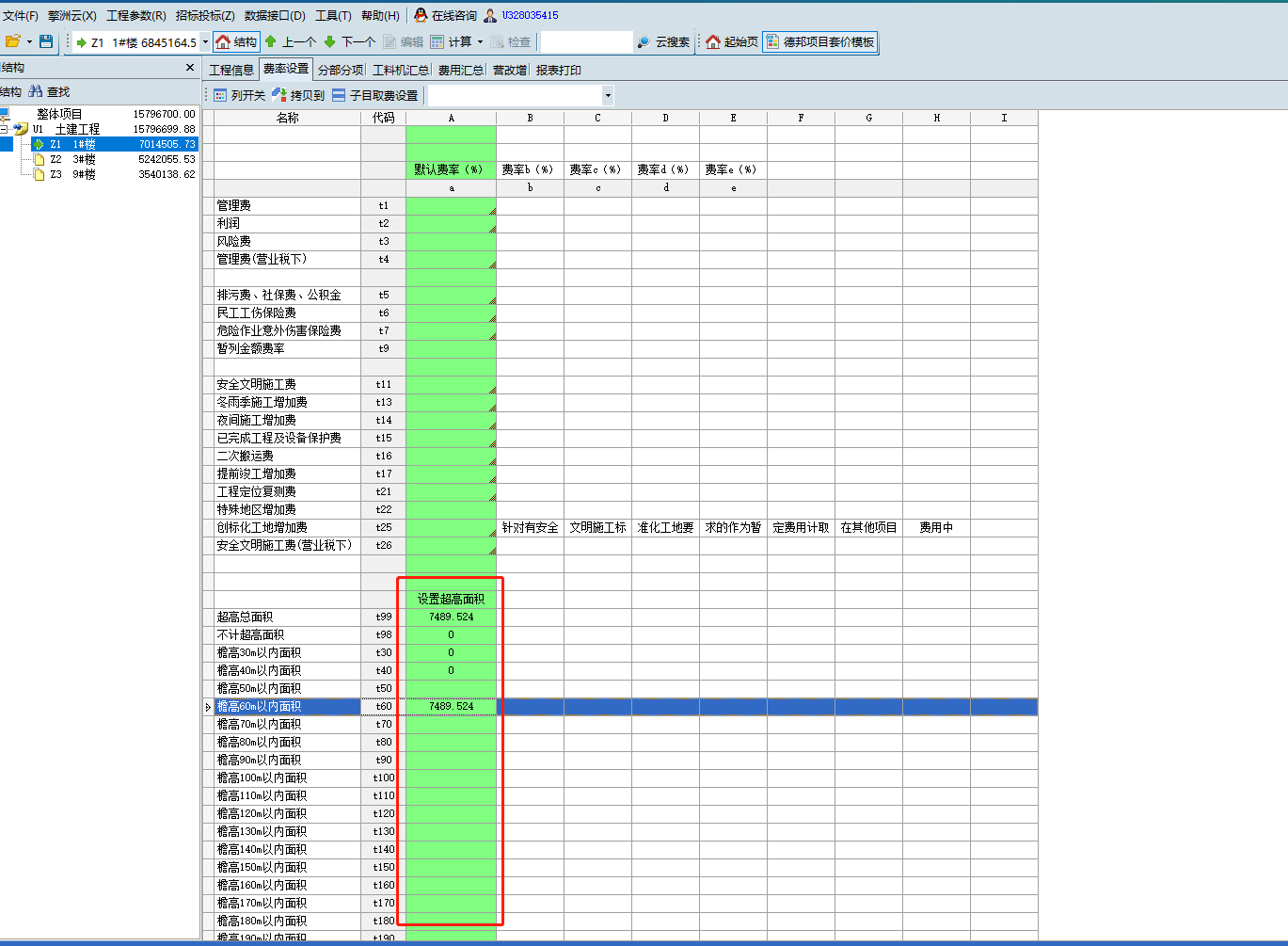Click the 云搜索 cloud search button
The width and height of the screenshot is (1288, 946).
[663, 41]
